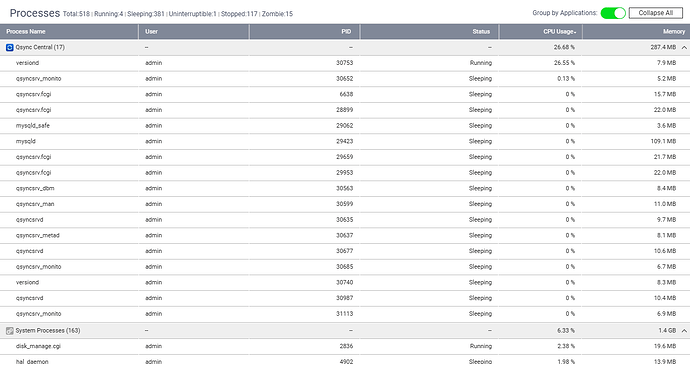Select the disk_manage.cgi process row

point(345,346)
